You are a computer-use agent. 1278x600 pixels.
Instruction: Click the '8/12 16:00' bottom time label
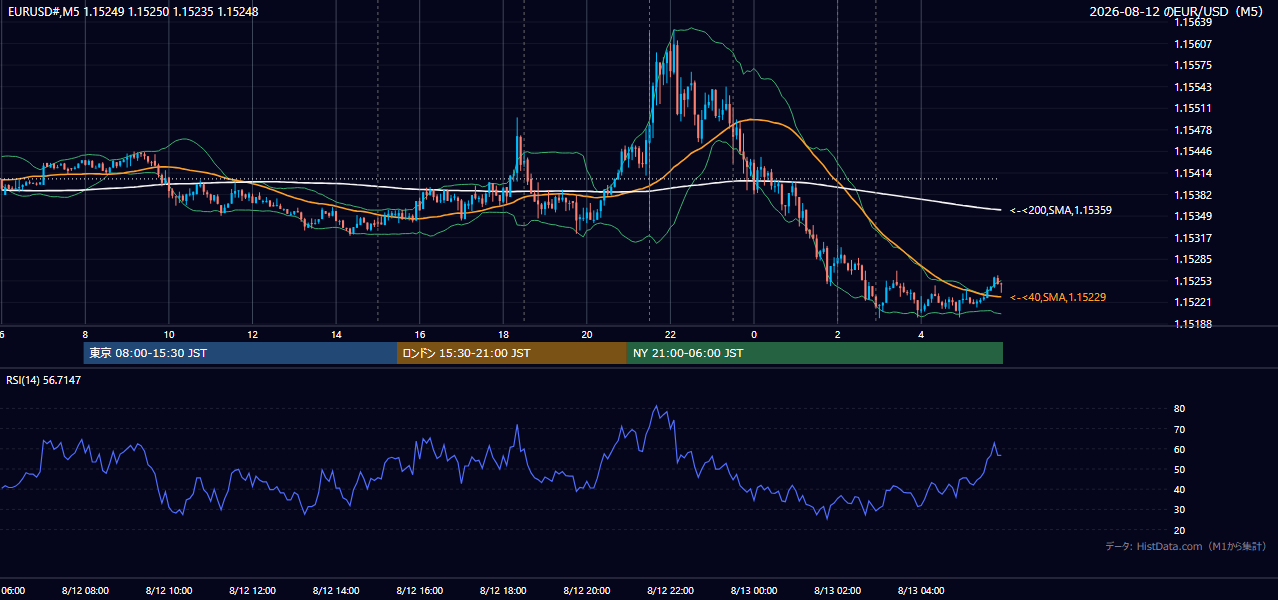click(x=420, y=591)
